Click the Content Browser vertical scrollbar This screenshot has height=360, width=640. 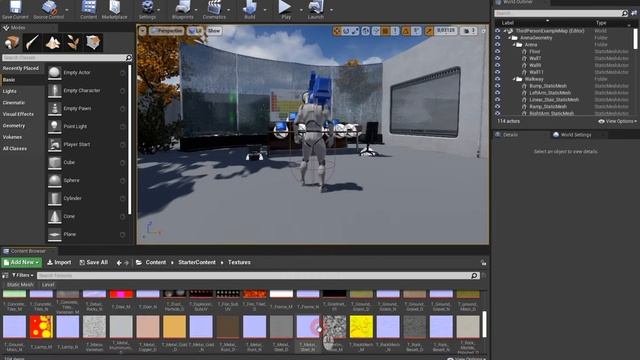(x=484, y=324)
